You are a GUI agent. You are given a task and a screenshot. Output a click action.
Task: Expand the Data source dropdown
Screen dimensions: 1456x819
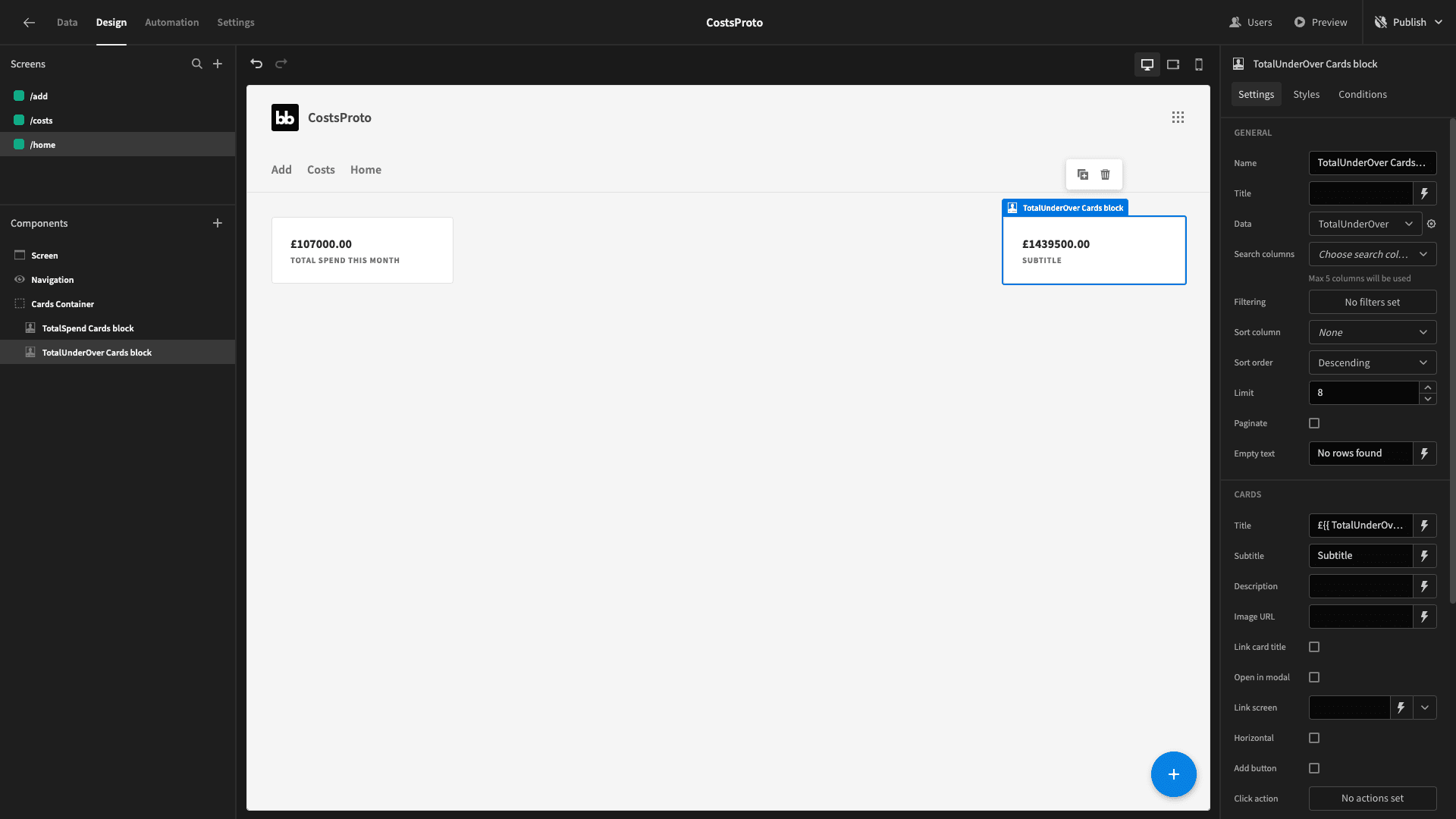1365,223
